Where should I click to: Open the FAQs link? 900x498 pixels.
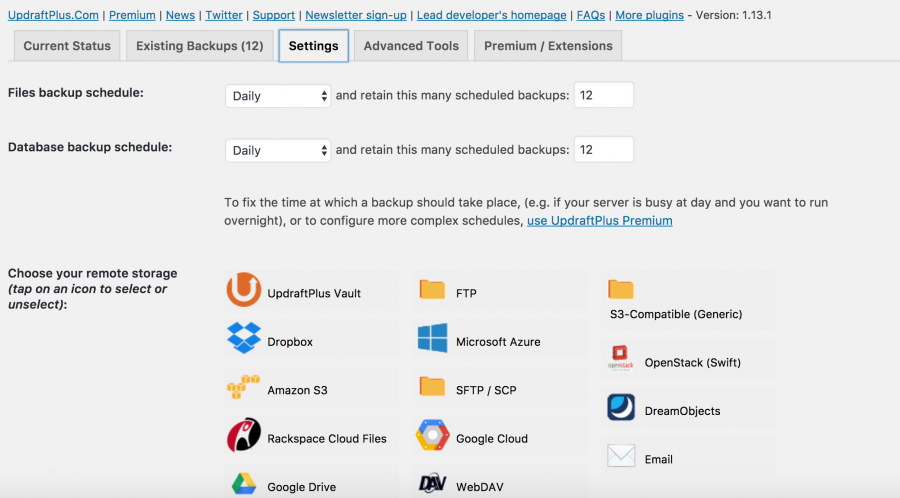click(x=591, y=15)
